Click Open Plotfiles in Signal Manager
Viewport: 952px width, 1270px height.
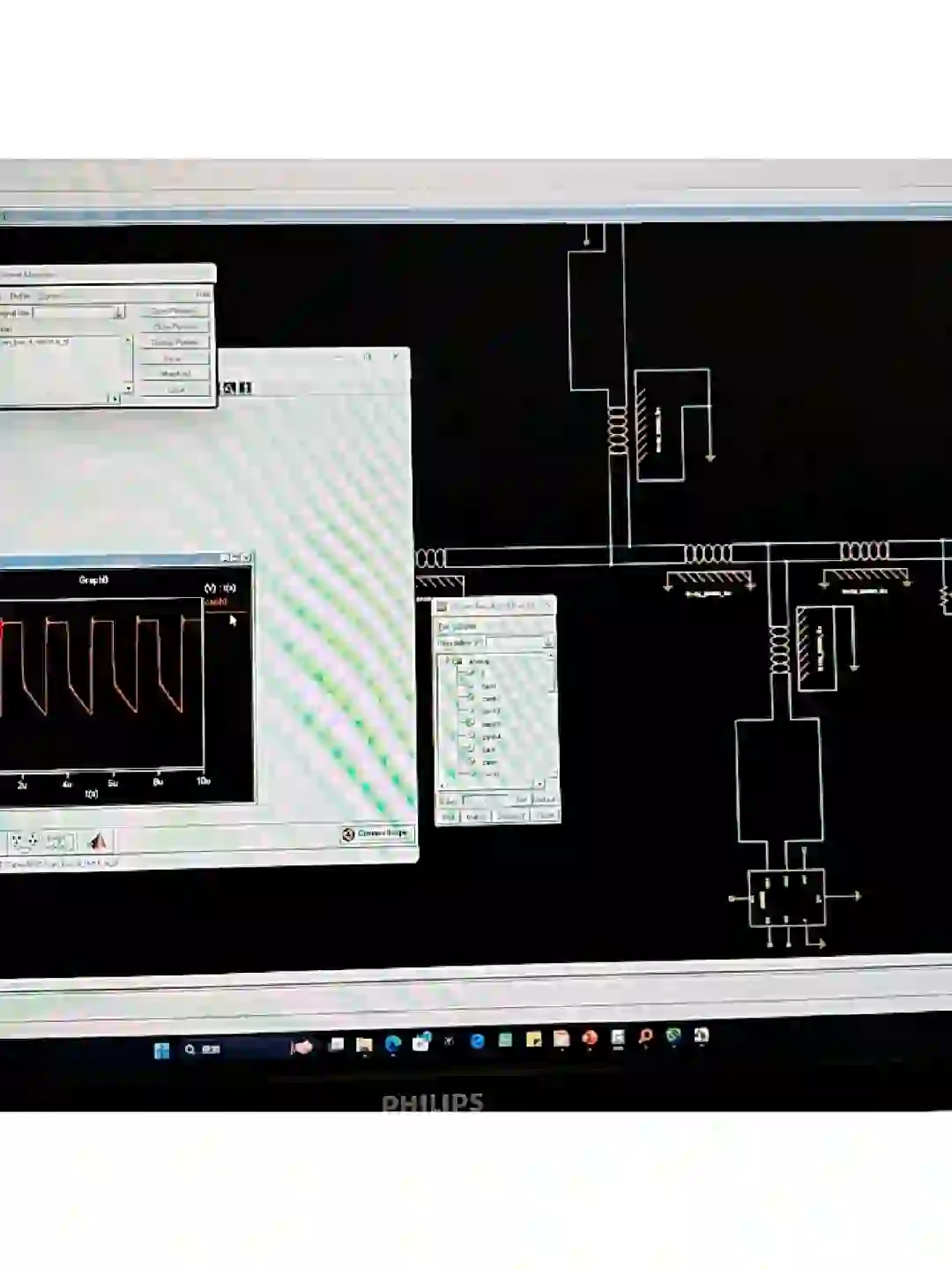(175, 310)
